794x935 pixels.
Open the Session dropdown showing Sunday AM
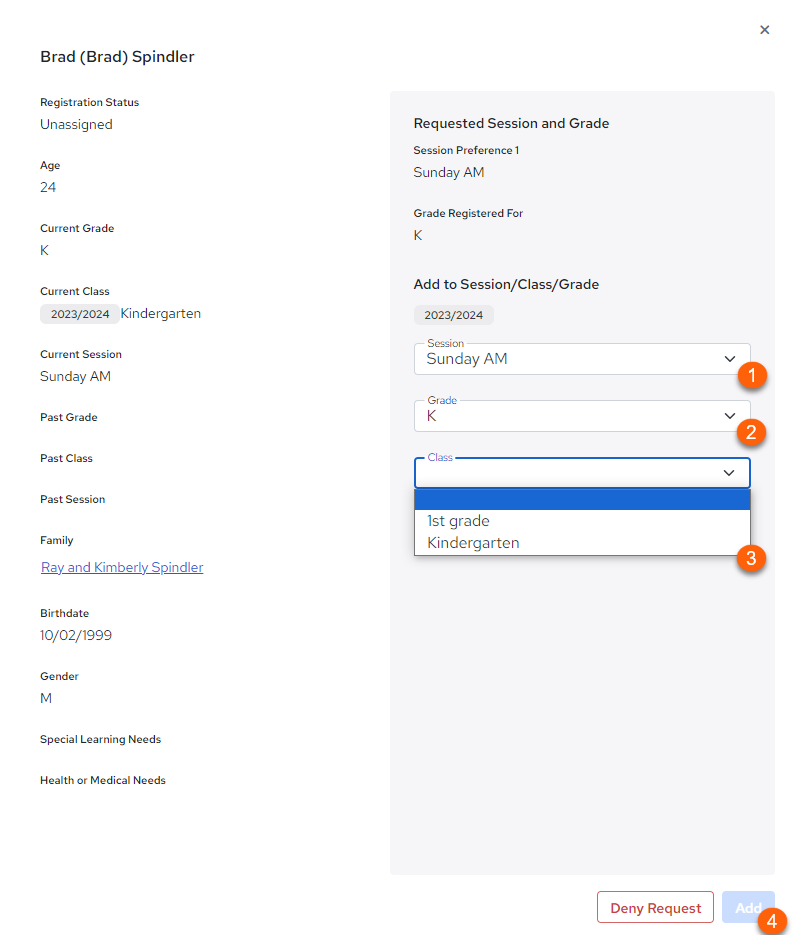pyautogui.click(x=582, y=359)
